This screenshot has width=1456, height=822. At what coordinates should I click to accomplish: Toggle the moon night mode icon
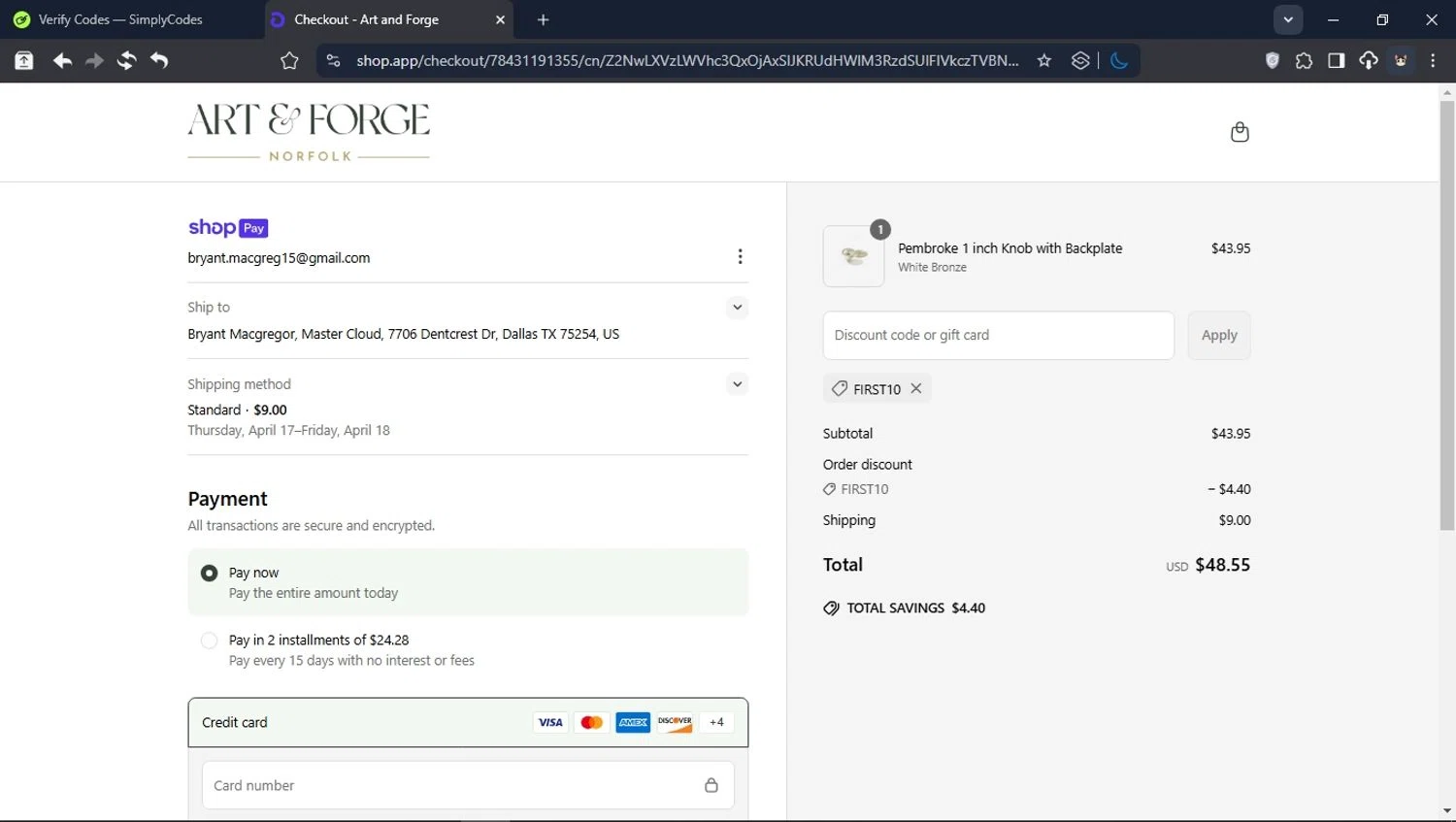tap(1119, 60)
